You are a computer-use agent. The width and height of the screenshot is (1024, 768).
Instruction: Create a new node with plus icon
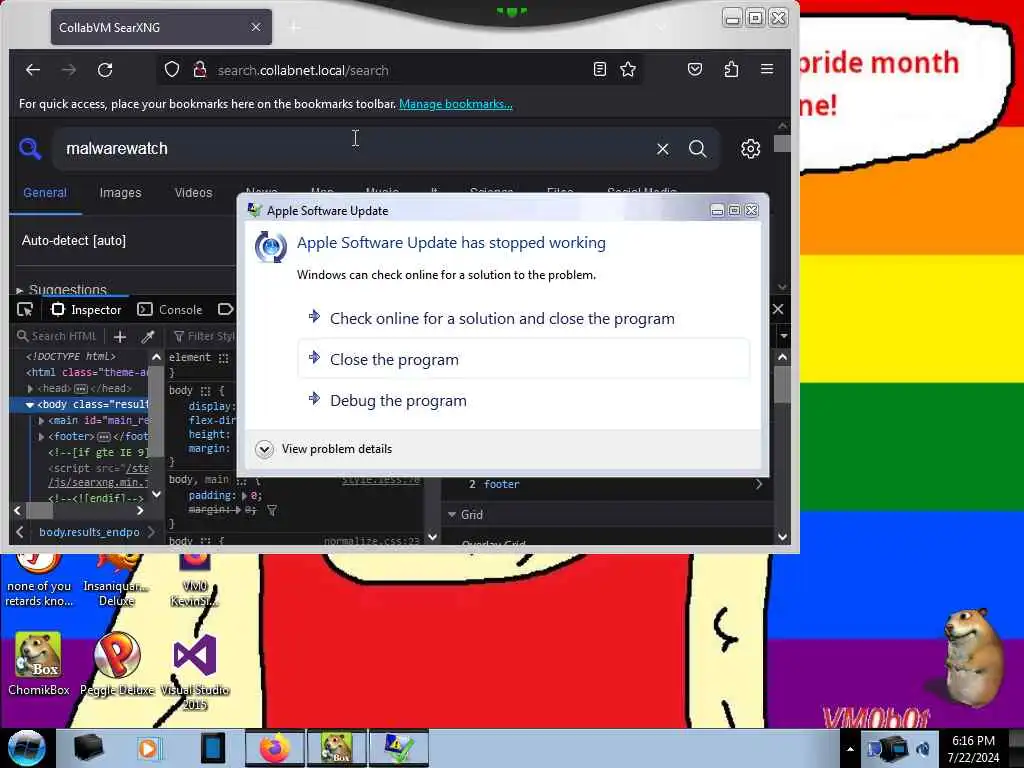tap(120, 336)
